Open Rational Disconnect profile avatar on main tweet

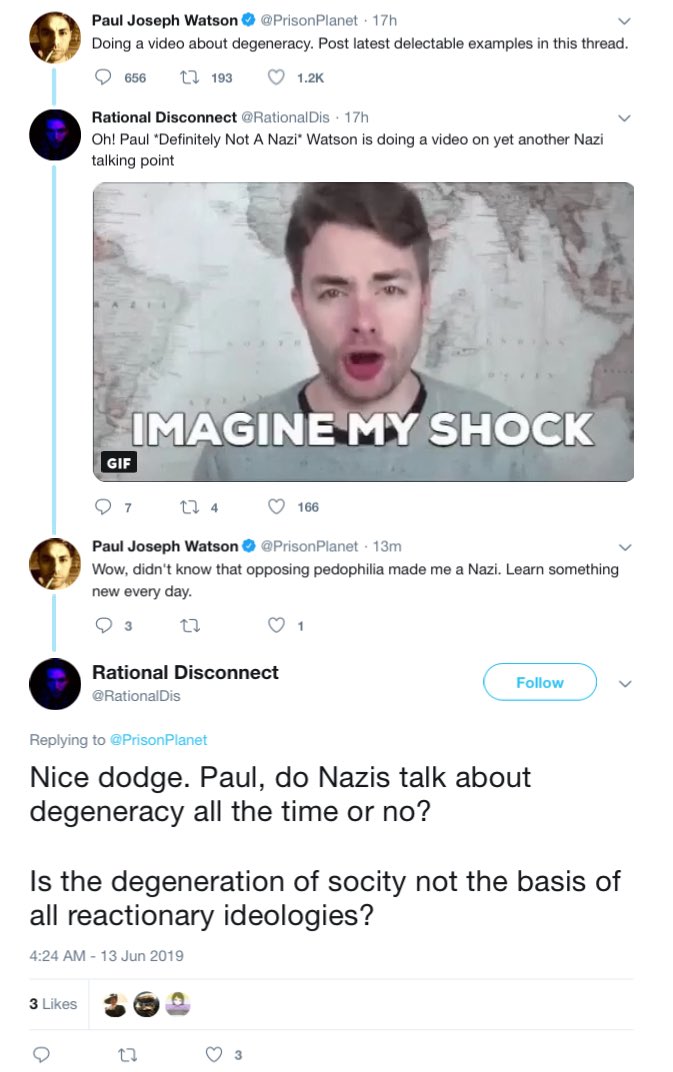(55, 684)
